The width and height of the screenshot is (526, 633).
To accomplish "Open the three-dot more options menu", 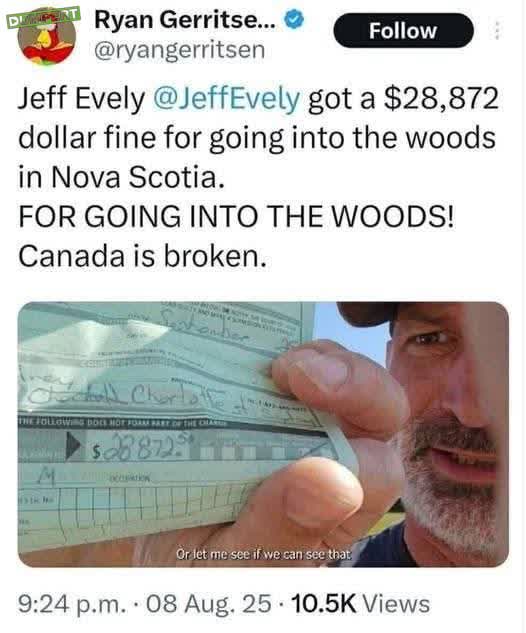I will pos(498,31).
